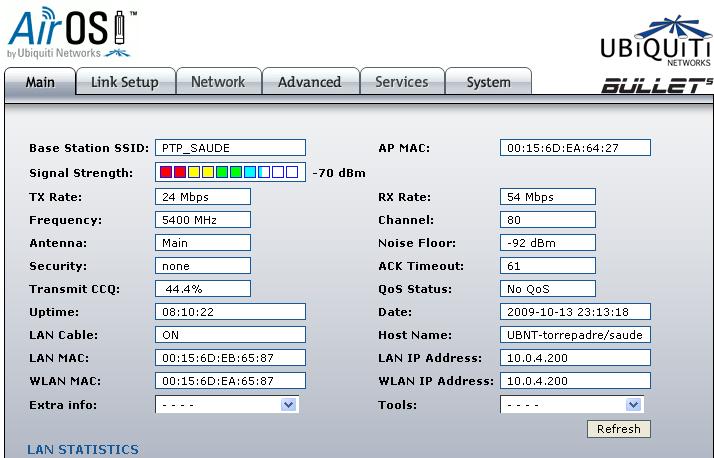Click the first red signal block
The image size is (714, 458).
point(166,172)
